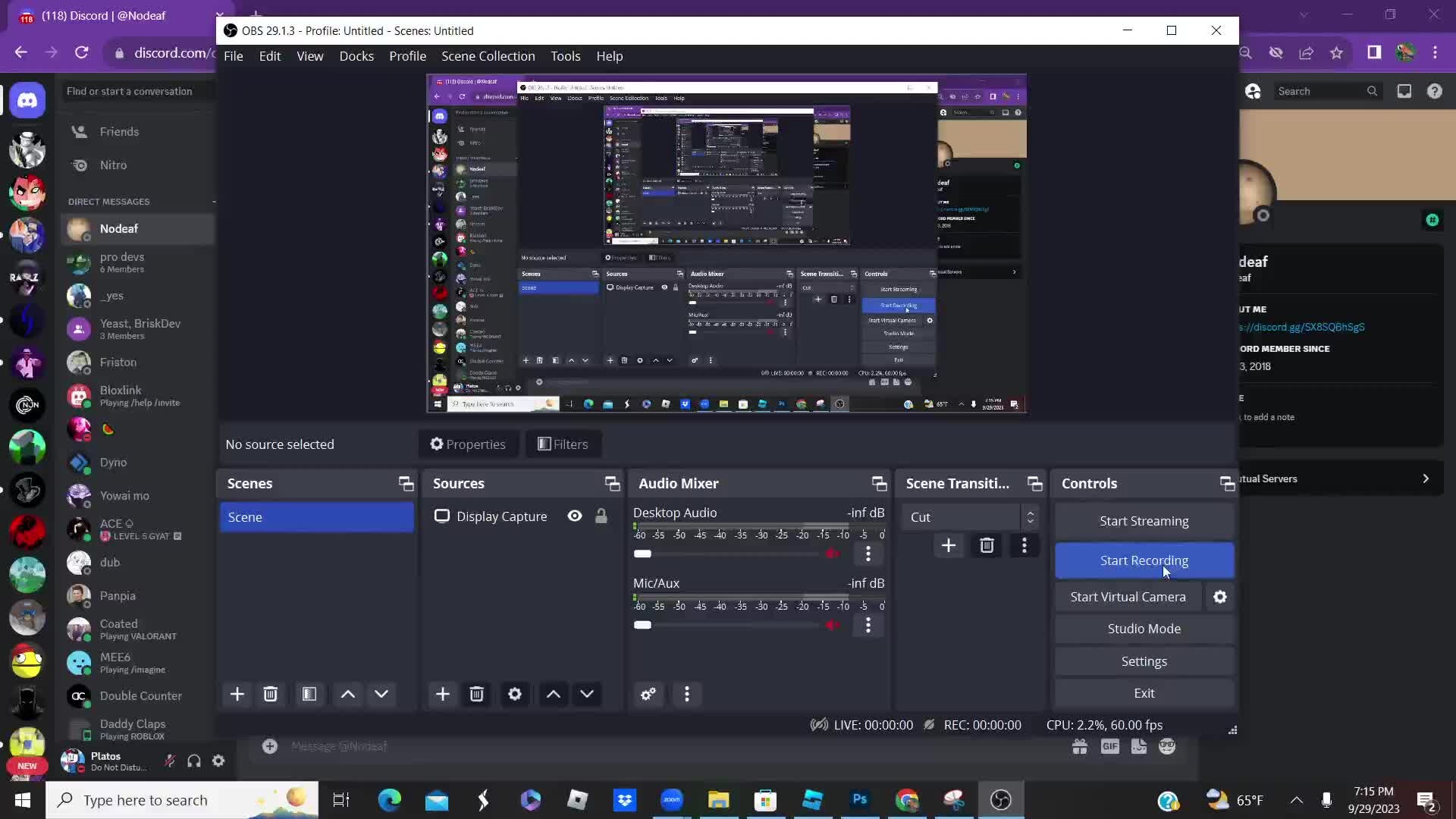
Task: Open source properties gear in Sources toolbar
Action: tap(515, 694)
